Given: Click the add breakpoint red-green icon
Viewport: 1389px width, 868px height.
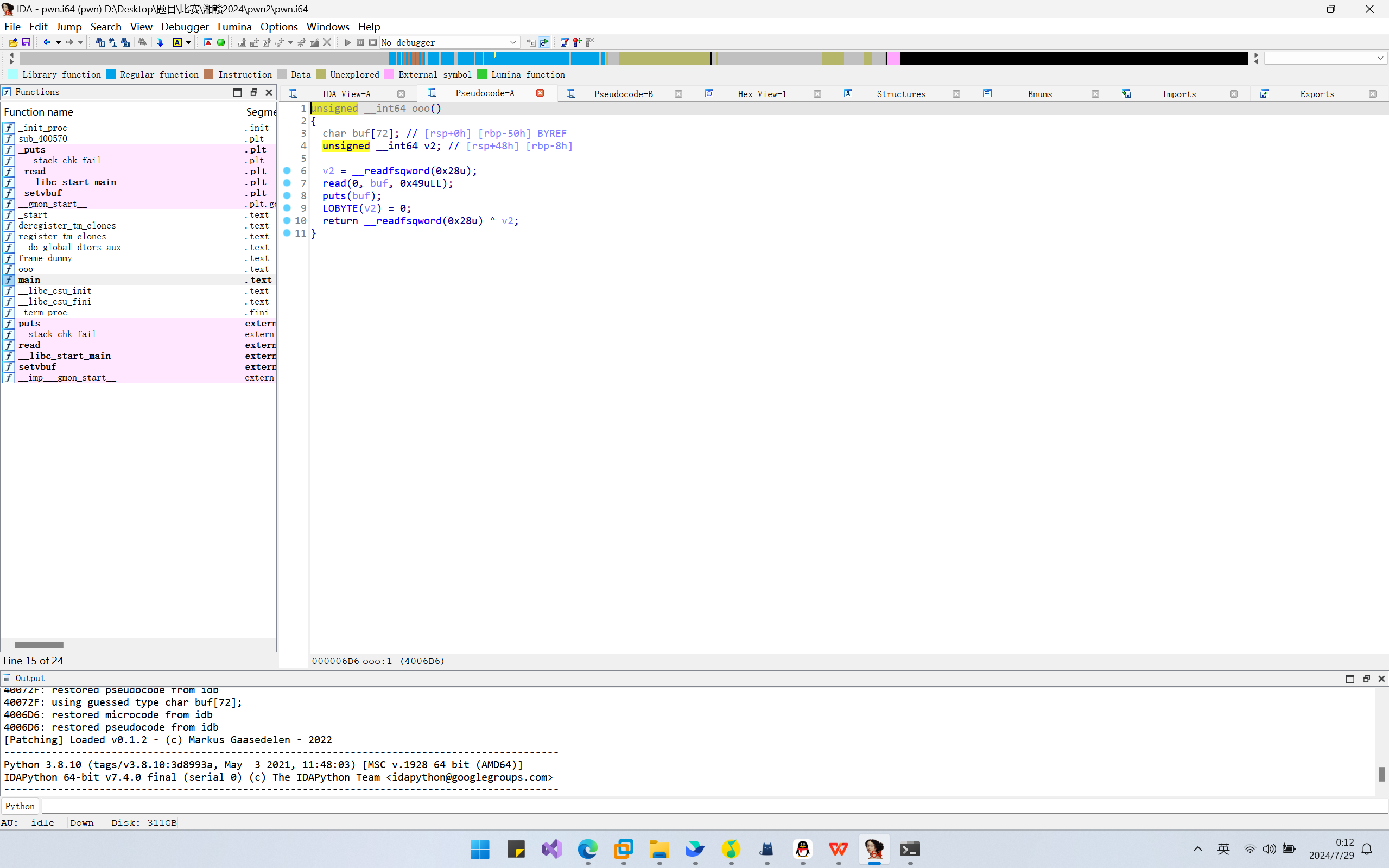Looking at the screenshot, I should 578,42.
